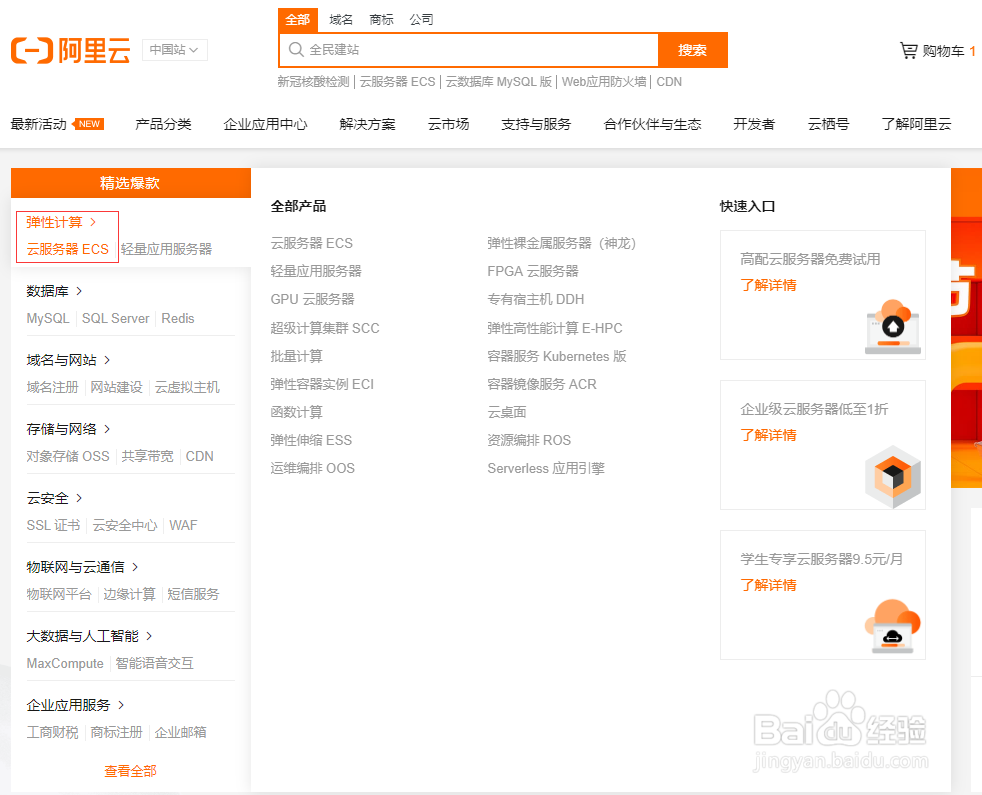Open the 产品分类 menu
This screenshot has height=795, width=982.
click(163, 124)
